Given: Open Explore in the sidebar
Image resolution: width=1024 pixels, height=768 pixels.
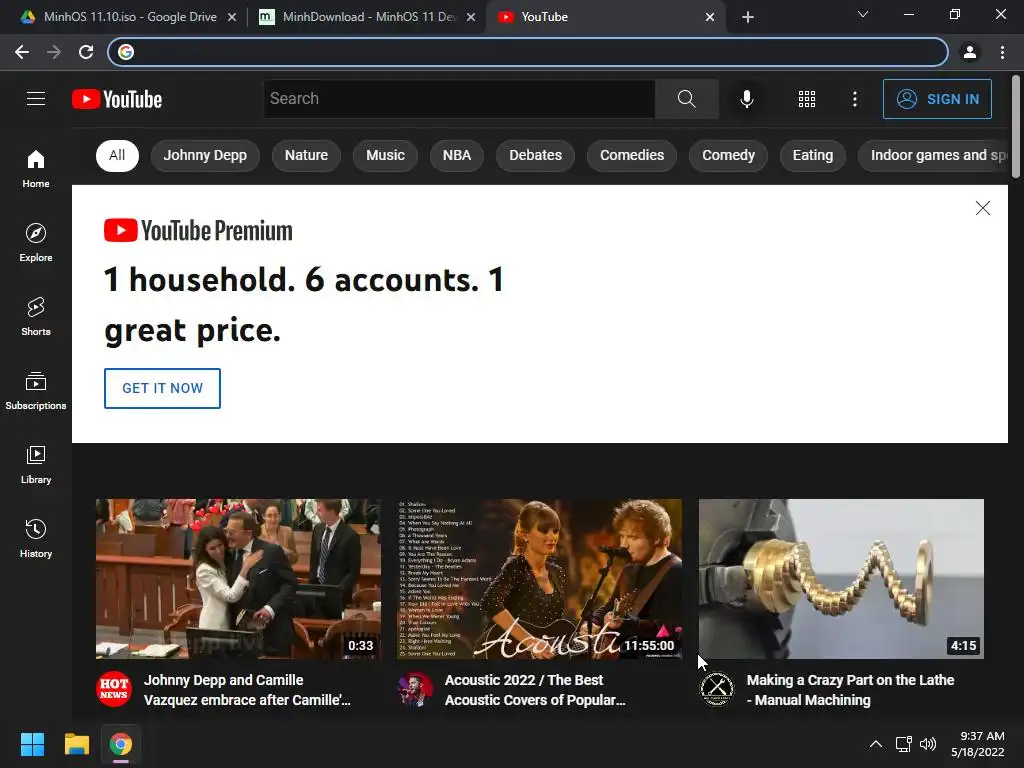Looking at the screenshot, I should [36, 242].
